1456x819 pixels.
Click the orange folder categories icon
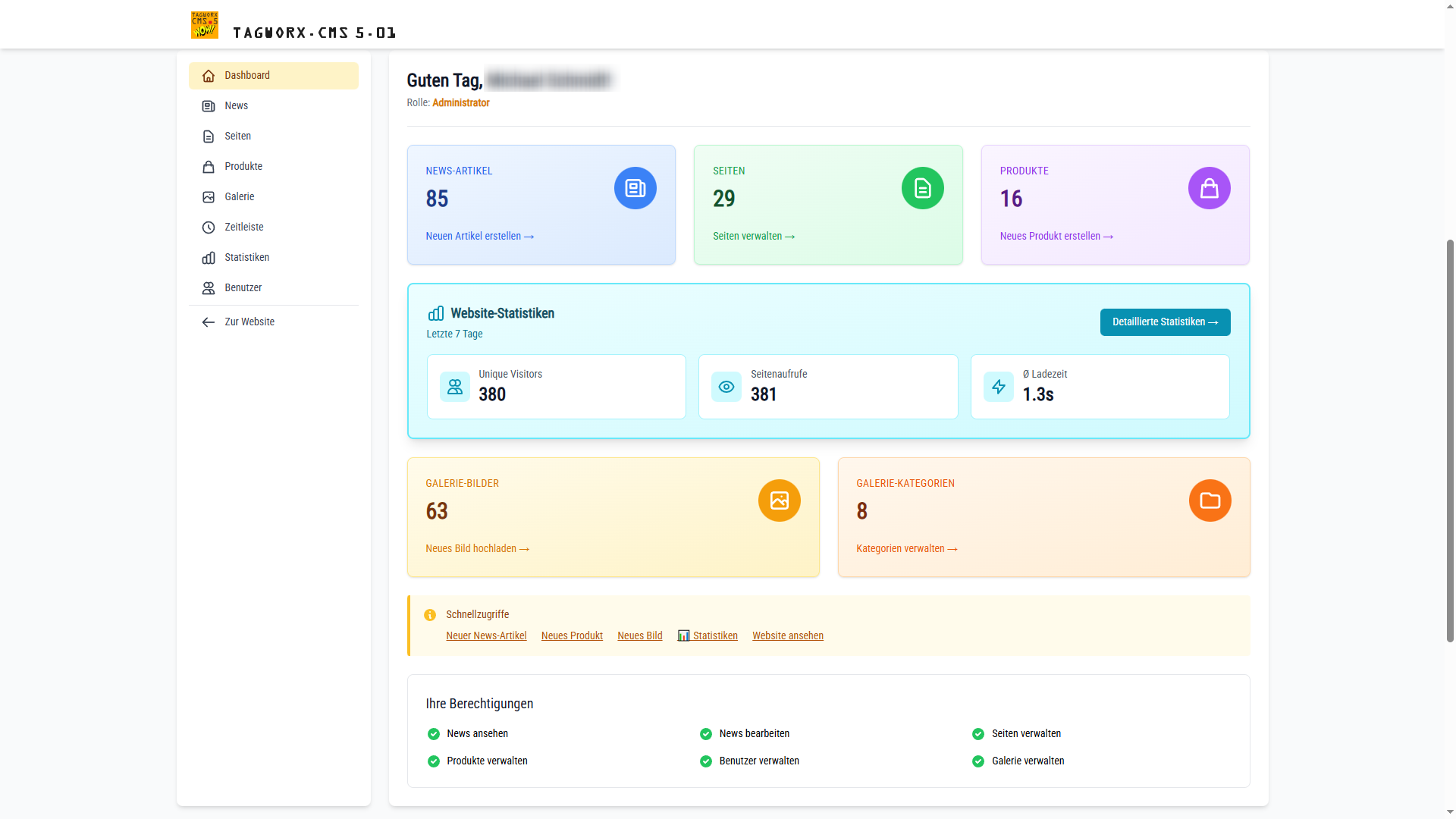(1210, 500)
